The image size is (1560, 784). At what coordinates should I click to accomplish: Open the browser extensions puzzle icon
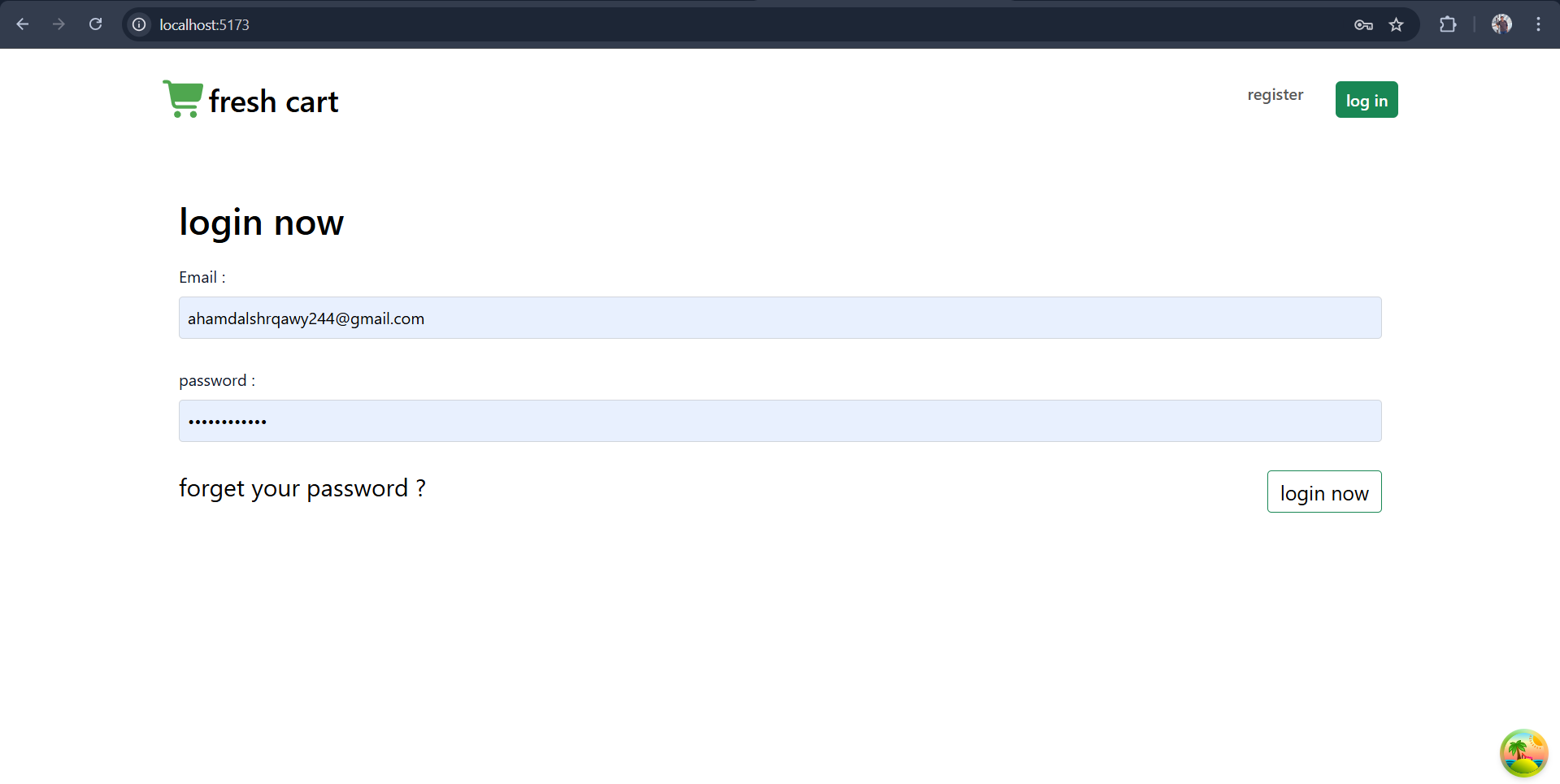coord(1448,24)
